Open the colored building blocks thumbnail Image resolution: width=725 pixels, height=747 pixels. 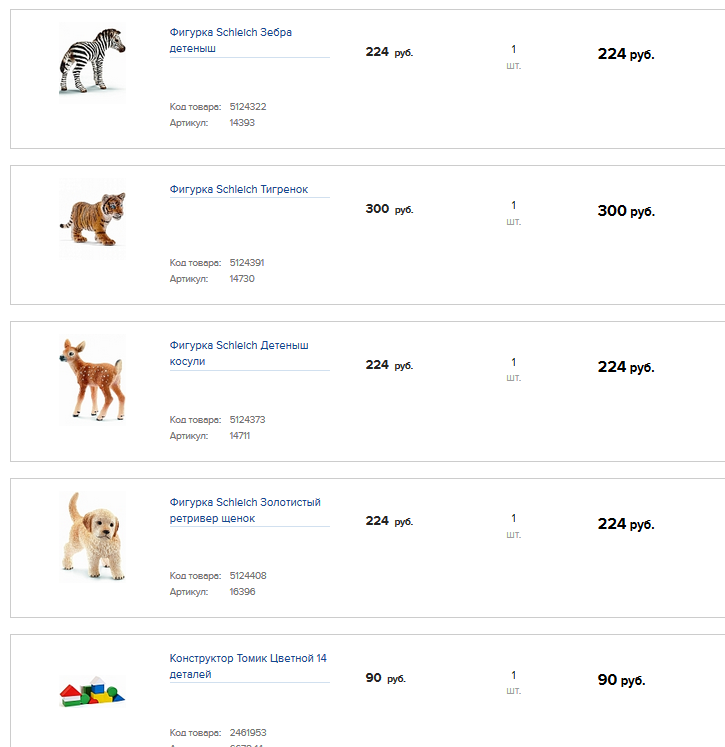coord(92,690)
